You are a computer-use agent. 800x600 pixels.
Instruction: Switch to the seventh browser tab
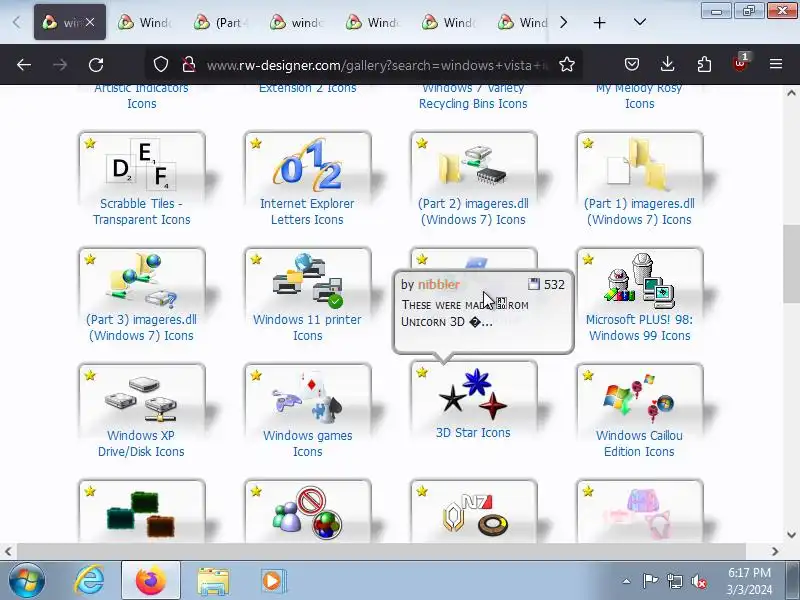coord(523,22)
